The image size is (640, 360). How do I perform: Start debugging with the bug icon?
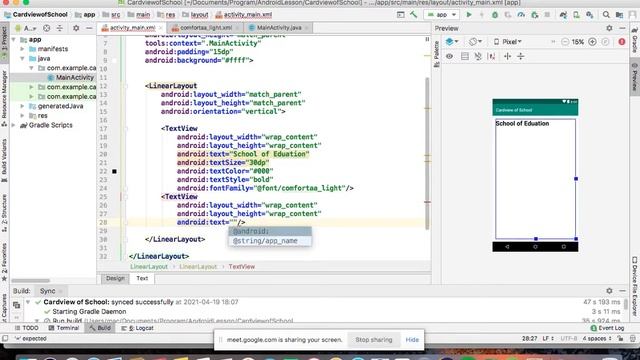[495, 15]
